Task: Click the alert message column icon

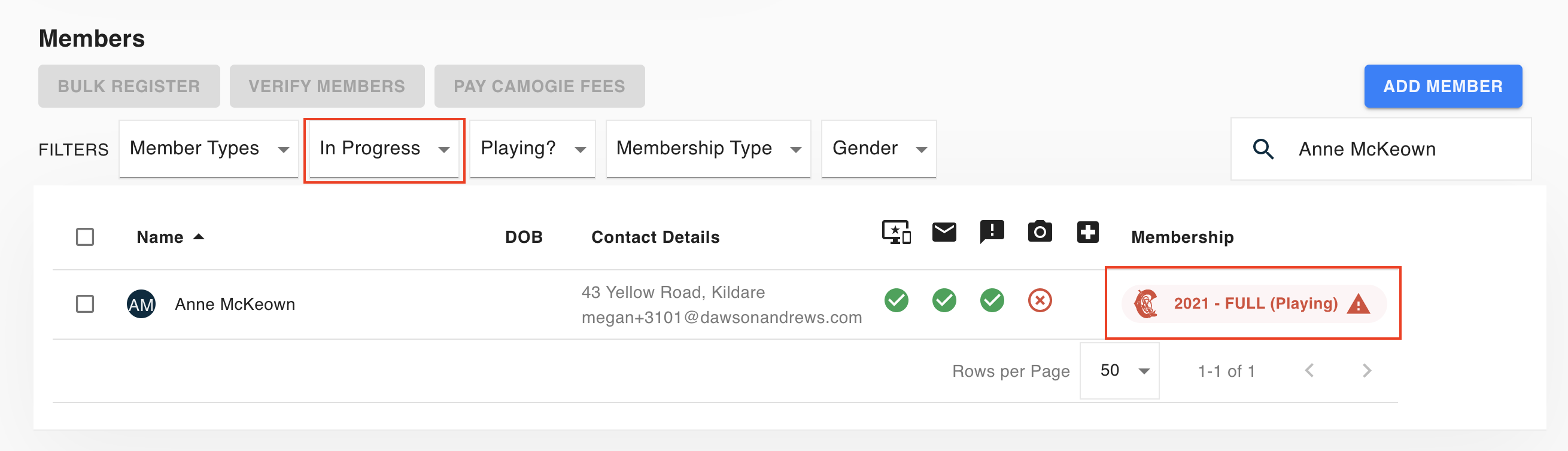Action: pos(992,232)
